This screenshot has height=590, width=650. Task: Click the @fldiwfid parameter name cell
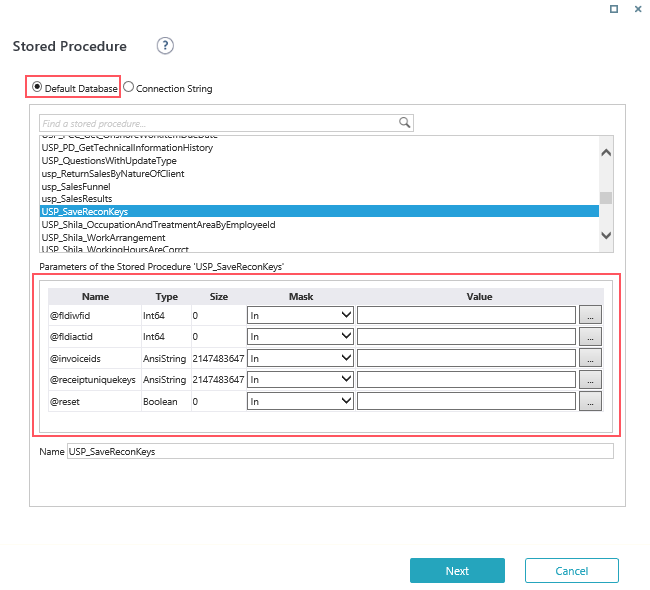pos(95,316)
